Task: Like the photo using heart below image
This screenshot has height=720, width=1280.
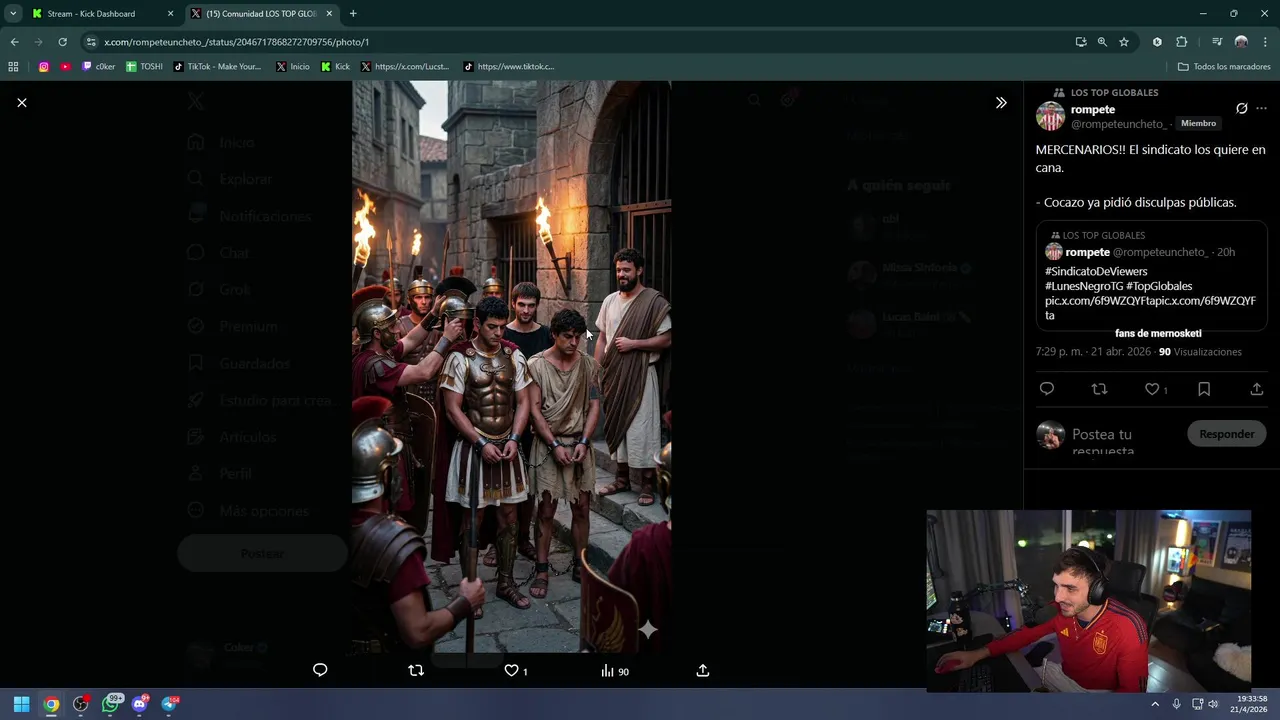Action: coord(512,670)
